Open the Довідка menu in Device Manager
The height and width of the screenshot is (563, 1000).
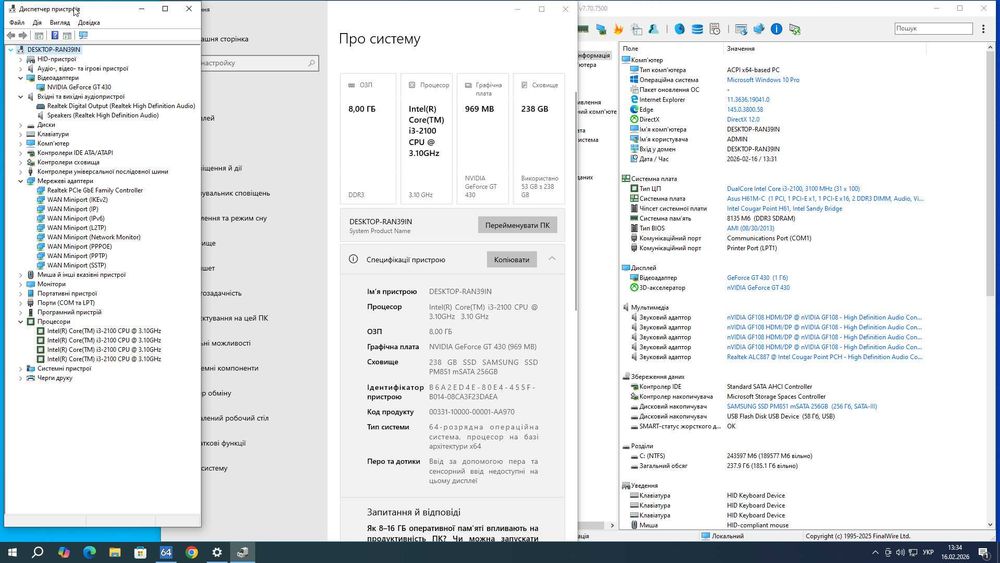89,22
